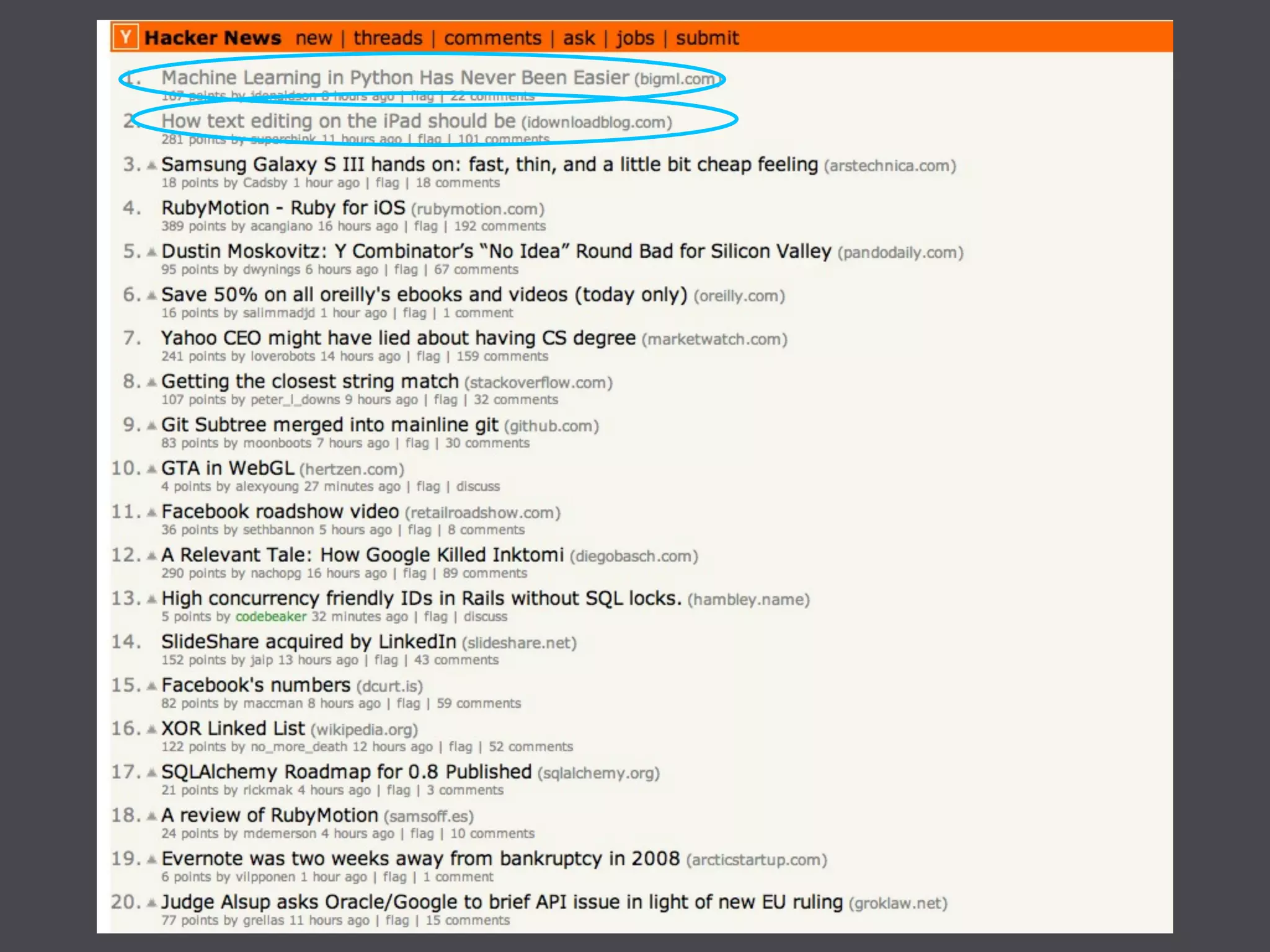Flag the SlideShare acquired by LinkedIn story
1270x952 pixels.
386,660
